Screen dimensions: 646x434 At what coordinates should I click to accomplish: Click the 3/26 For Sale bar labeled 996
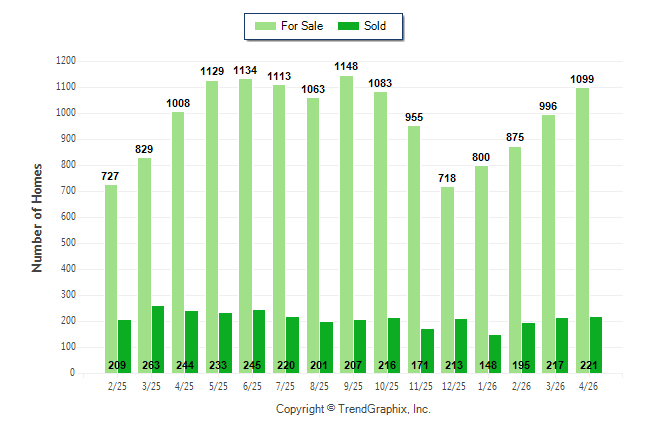point(548,244)
